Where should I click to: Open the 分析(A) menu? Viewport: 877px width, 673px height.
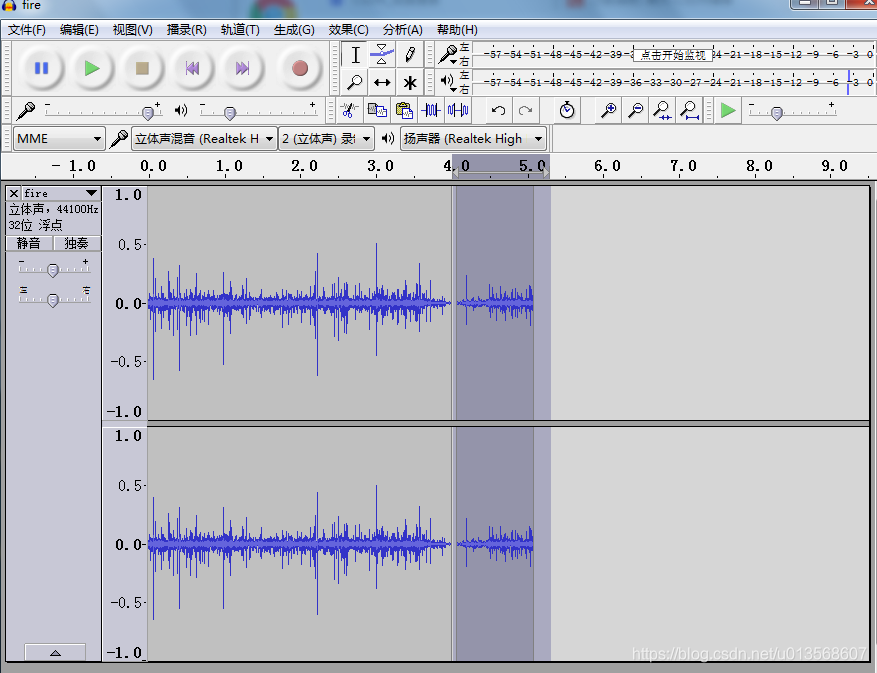coord(402,30)
